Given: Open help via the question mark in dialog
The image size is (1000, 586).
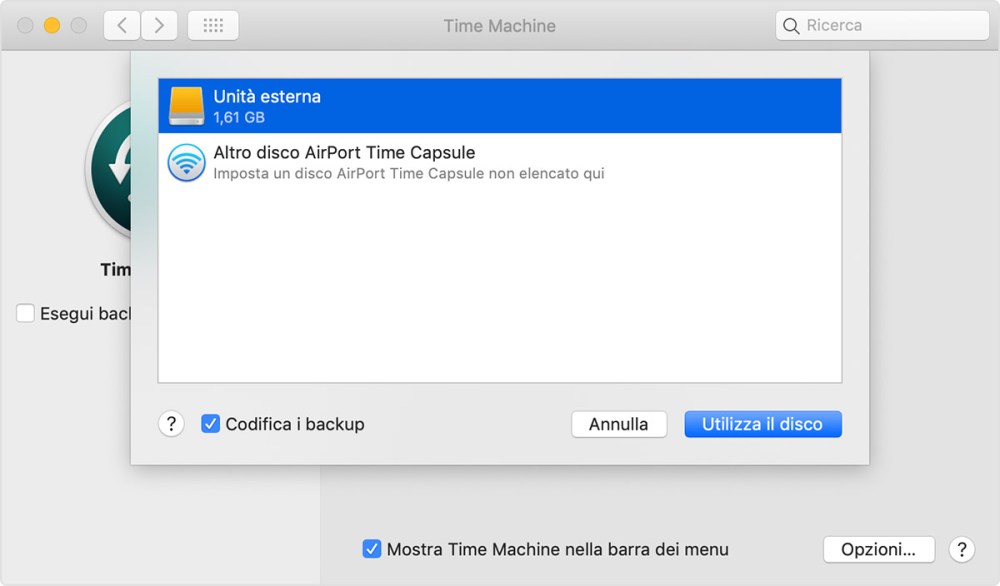Looking at the screenshot, I should click(171, 424).
